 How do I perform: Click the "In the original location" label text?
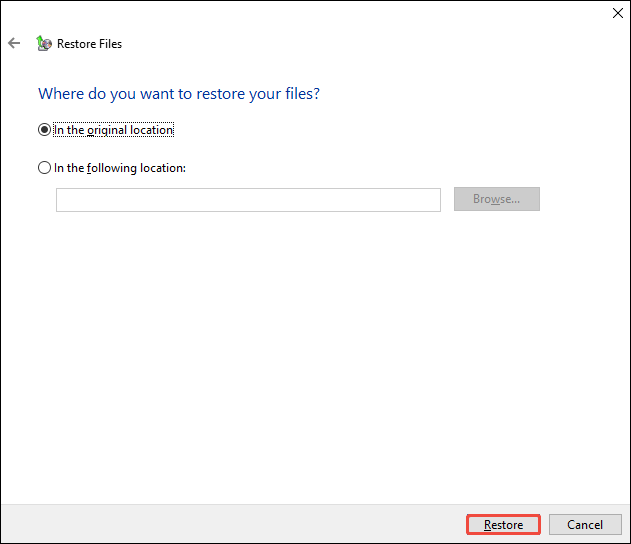[x=113, y=130]
